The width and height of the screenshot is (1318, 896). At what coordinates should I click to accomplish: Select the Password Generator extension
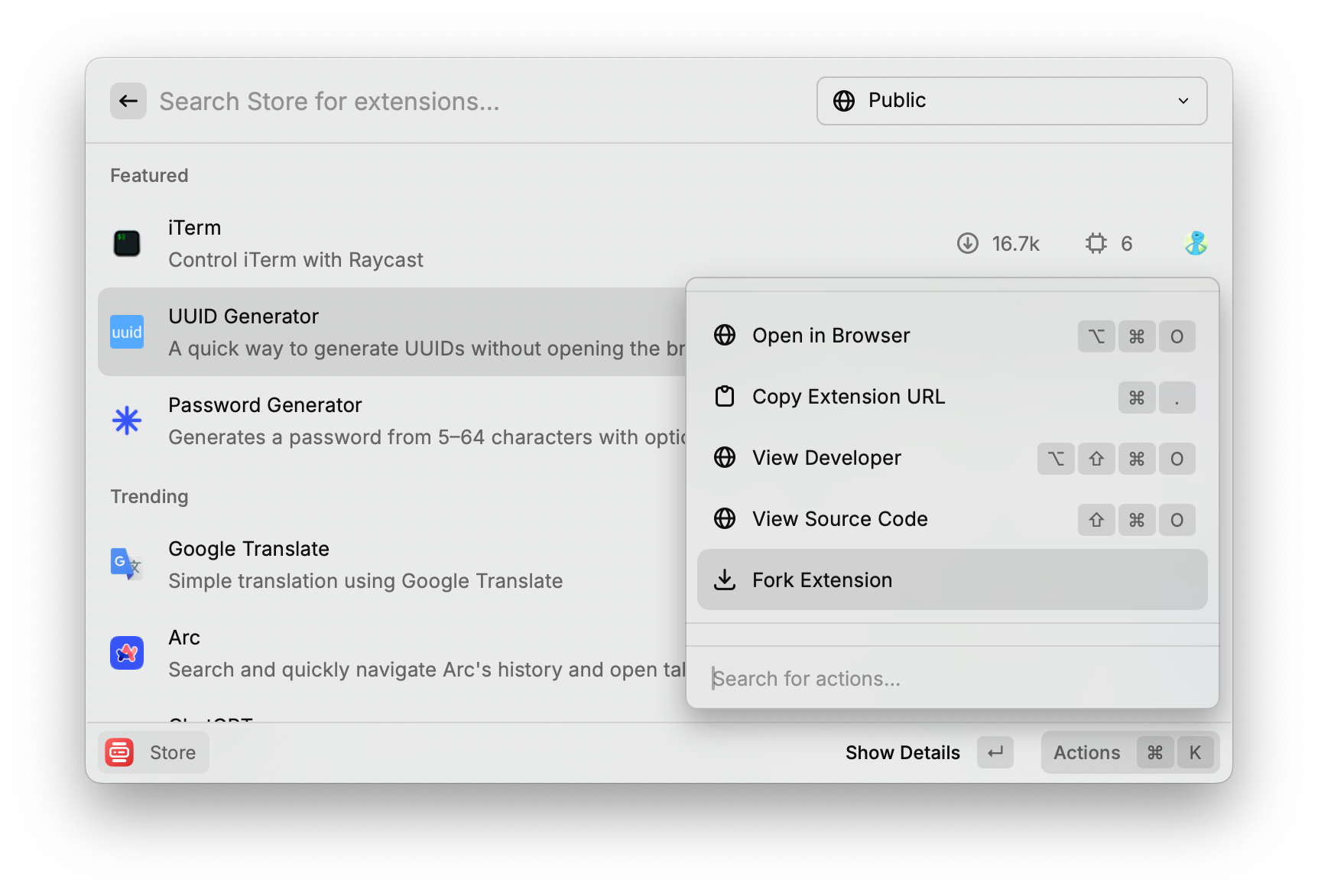[392, 420]
